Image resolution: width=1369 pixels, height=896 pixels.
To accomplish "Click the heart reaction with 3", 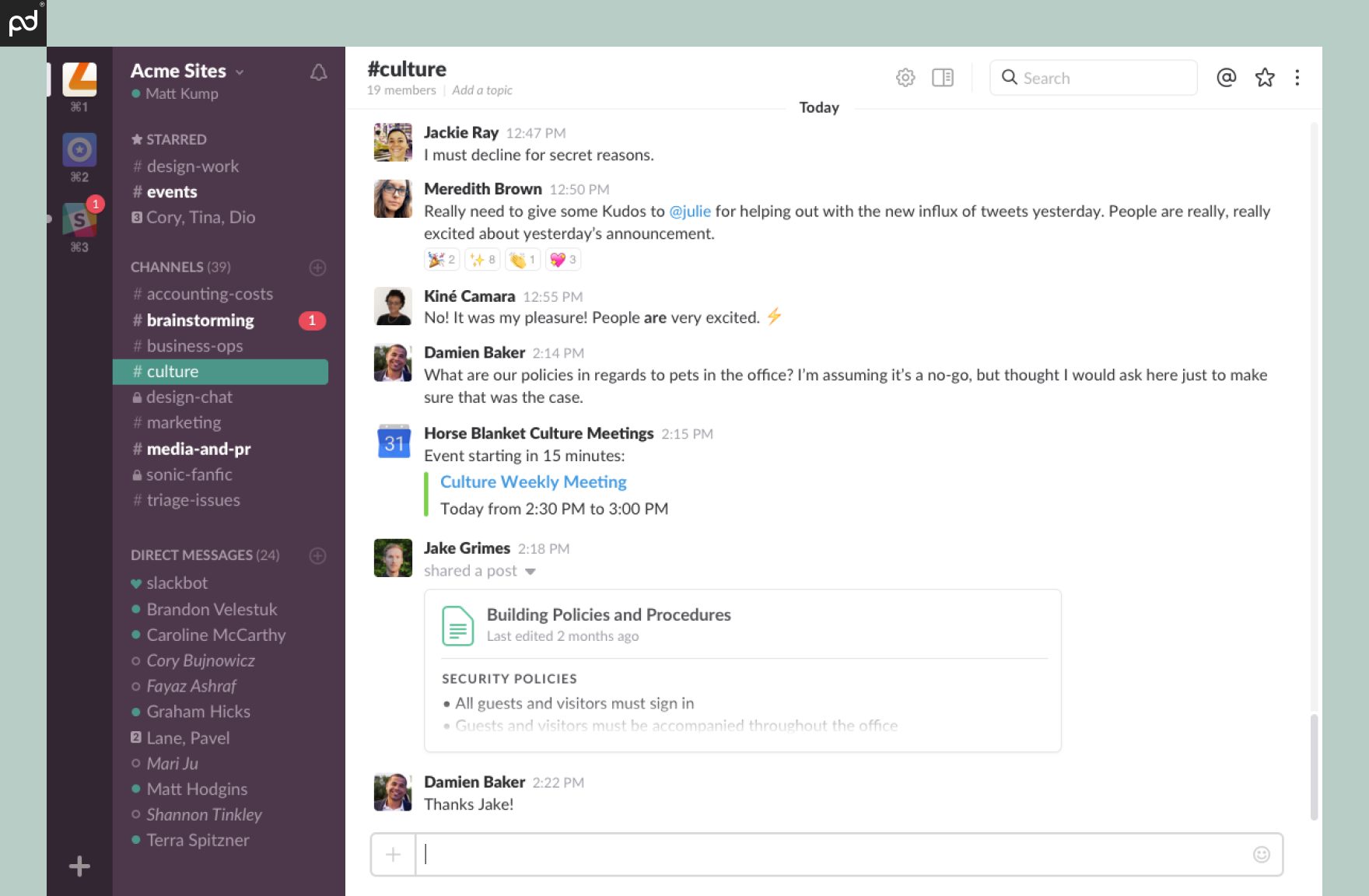I will coord(563,260).
